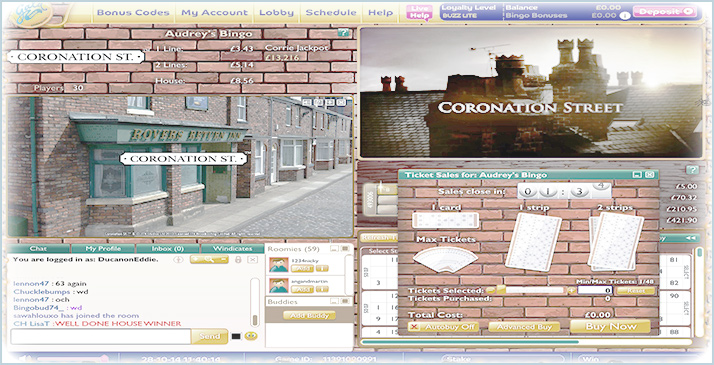Open the emoticon smiley picker
This screenshot has width=714, height=365.
(250, 336)
